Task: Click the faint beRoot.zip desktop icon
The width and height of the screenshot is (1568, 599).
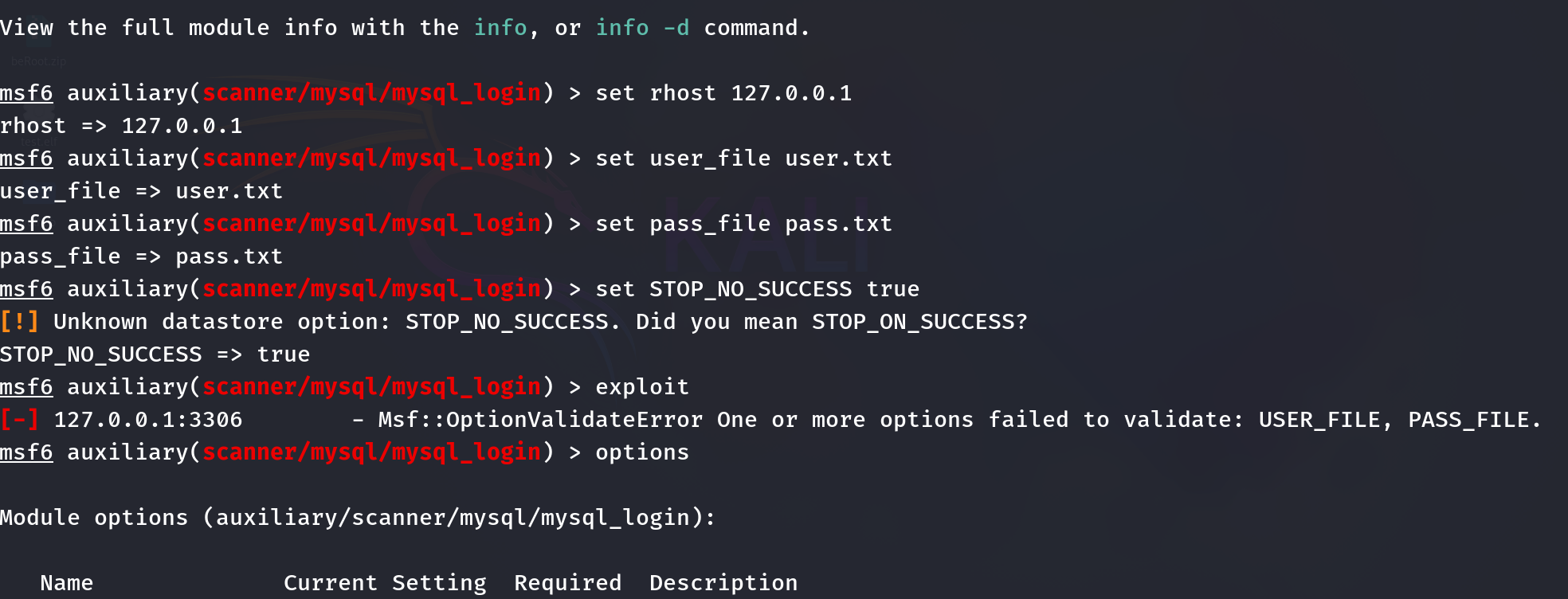Action: click(38, 48)
